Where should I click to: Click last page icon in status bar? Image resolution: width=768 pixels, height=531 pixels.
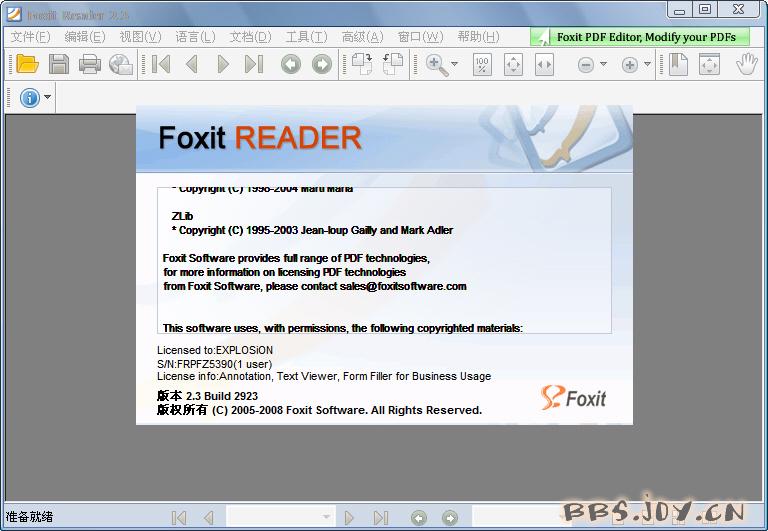point(381,517)
